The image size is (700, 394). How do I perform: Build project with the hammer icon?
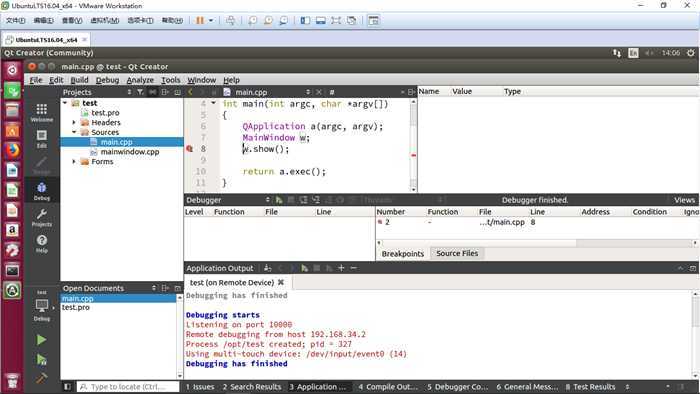coord(41,378)
